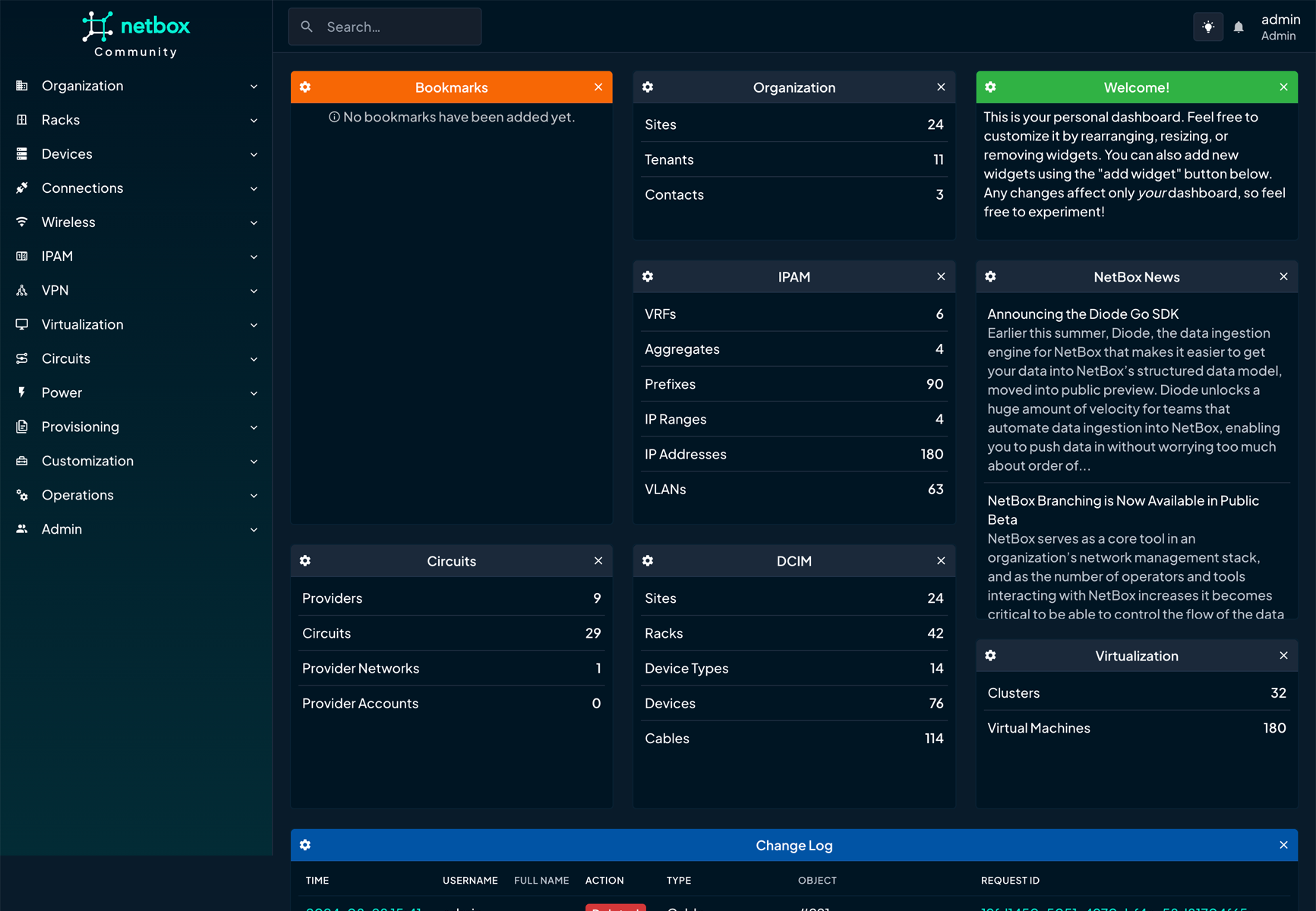Close the Circuits widget

pyautogui.click(x=598, y=560)
